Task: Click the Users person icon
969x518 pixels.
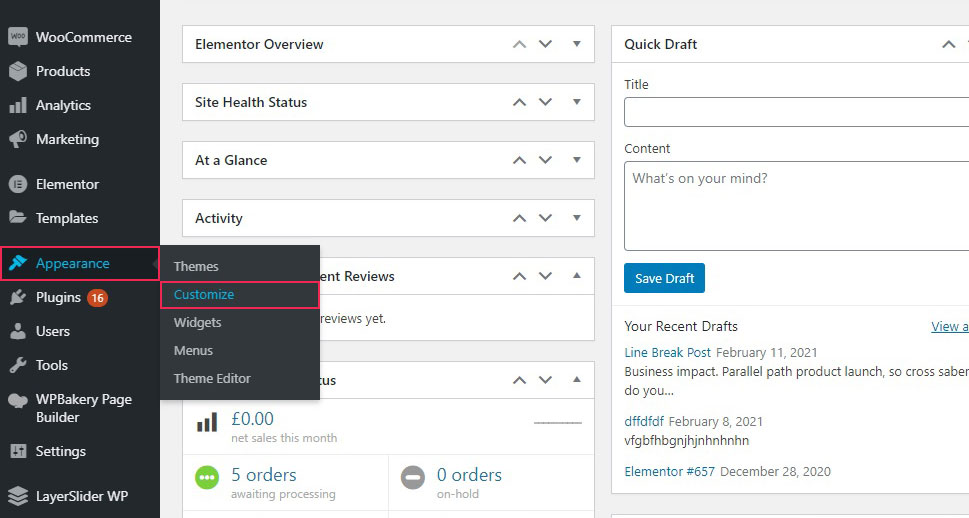Action: pyautogui.click(x=18, y=331)
